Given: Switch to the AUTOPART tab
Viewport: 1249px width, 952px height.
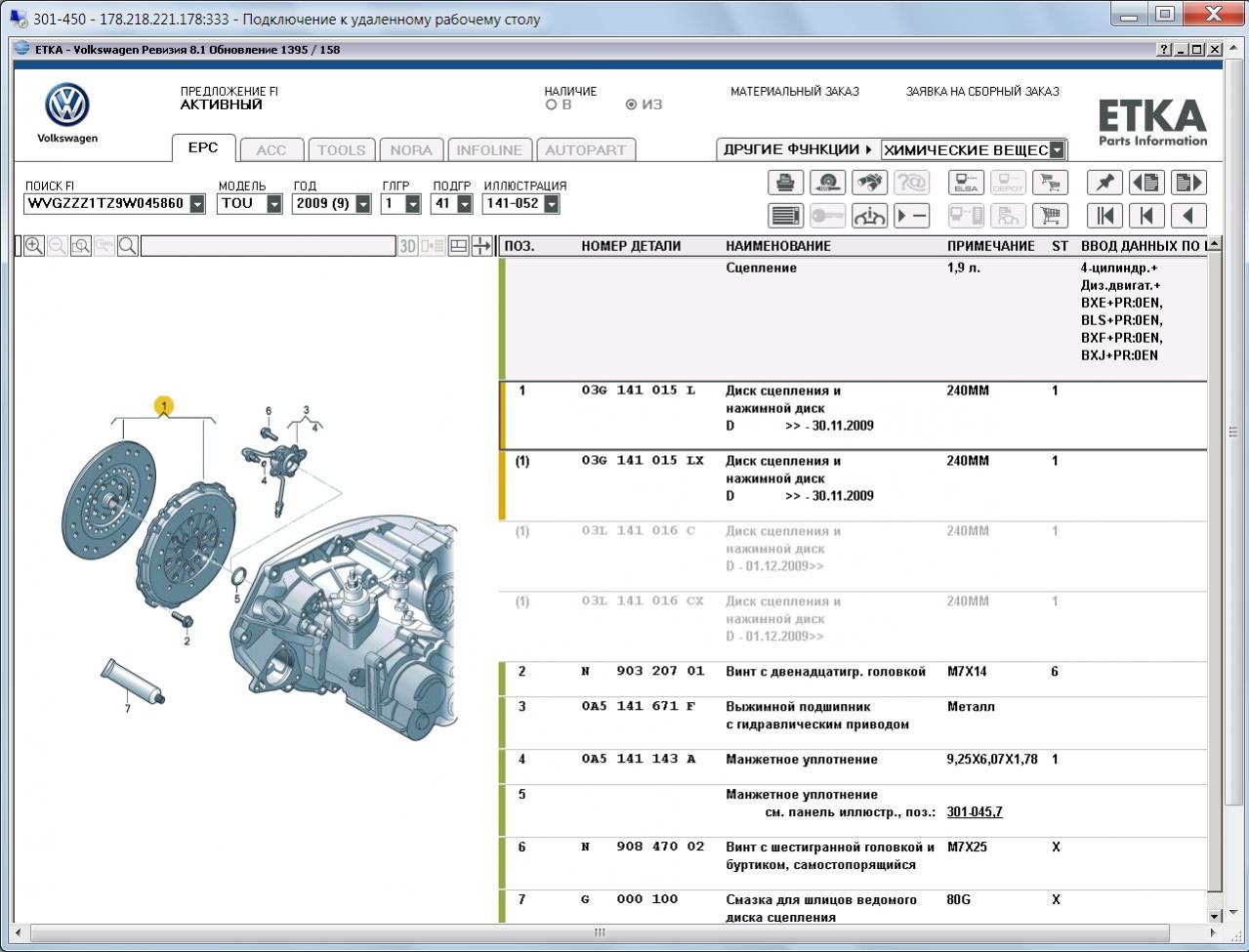Looking at the screenshot, I should coord(586,150).
